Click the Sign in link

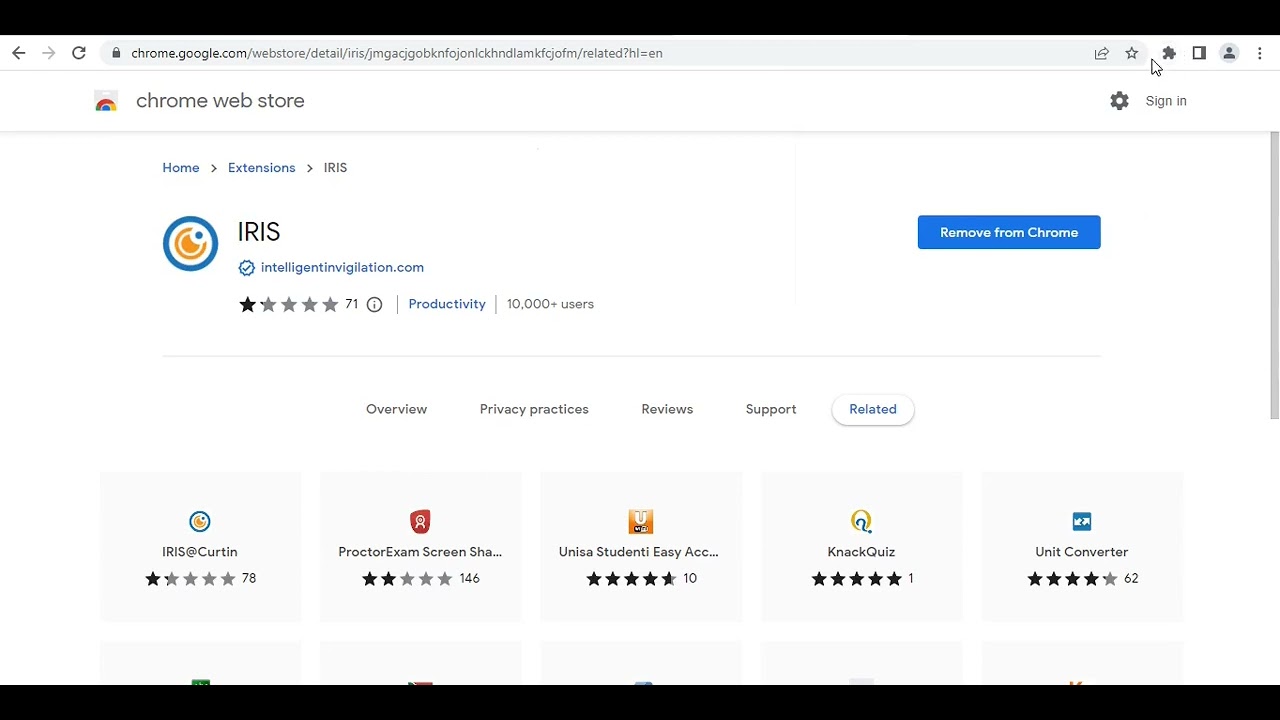1166,101
